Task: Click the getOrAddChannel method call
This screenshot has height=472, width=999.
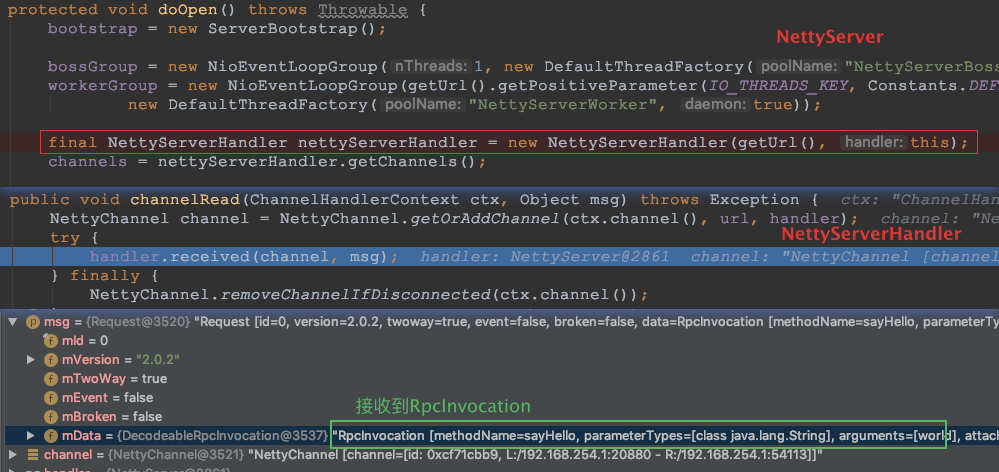Action: (x=487, y=218)
